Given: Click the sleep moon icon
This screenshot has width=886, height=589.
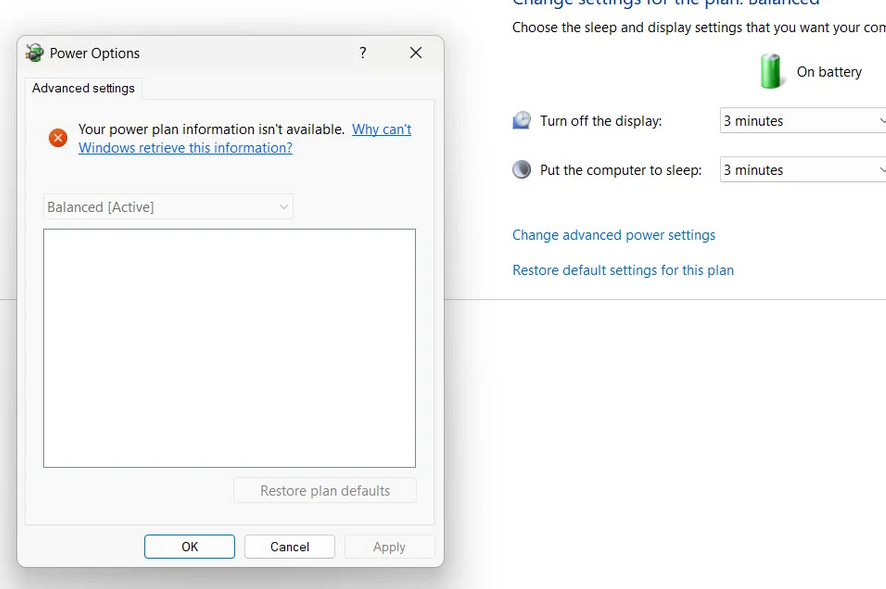Looking at the screenshot, I should [522, 170].
